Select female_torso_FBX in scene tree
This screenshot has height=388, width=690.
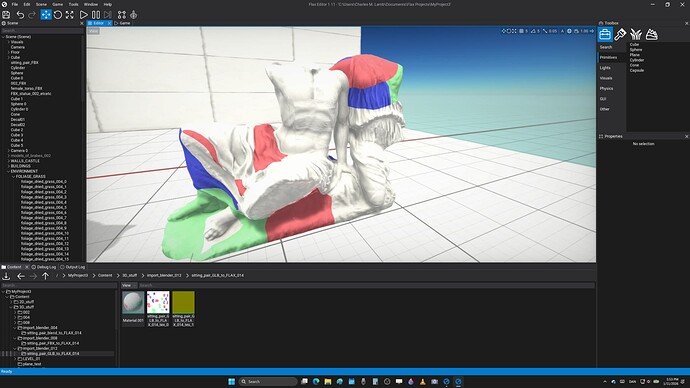26,88
